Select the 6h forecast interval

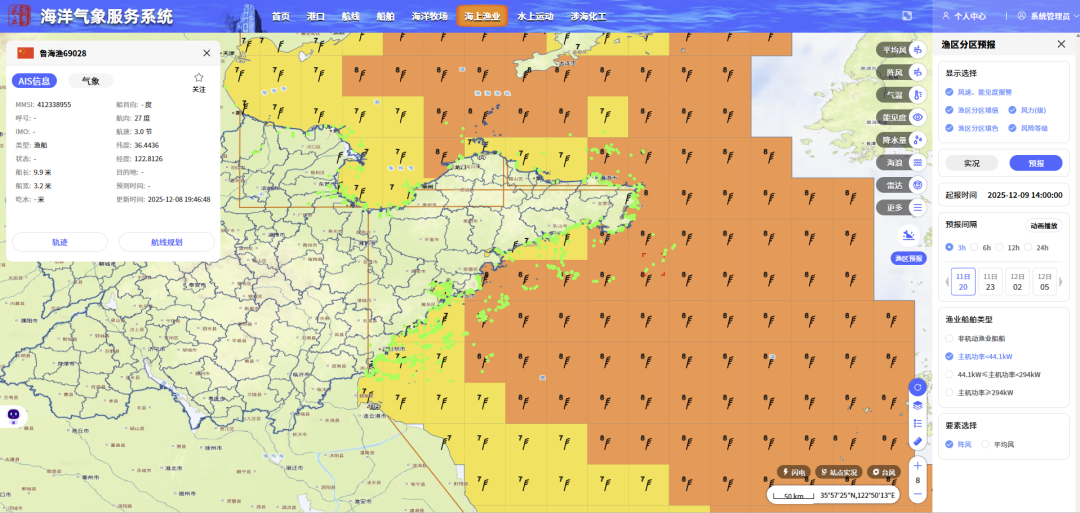(x=976, y=247)
